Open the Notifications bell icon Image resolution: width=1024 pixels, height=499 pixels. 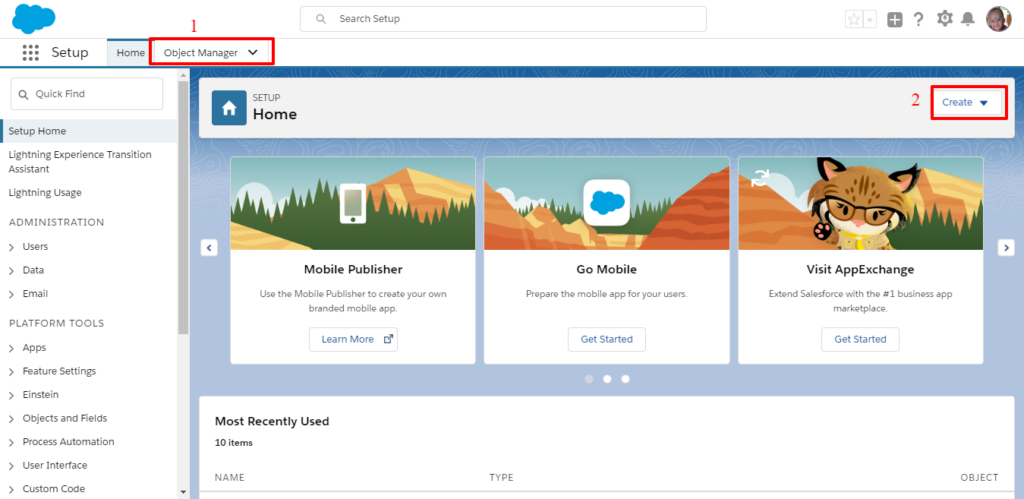[968, 19]
